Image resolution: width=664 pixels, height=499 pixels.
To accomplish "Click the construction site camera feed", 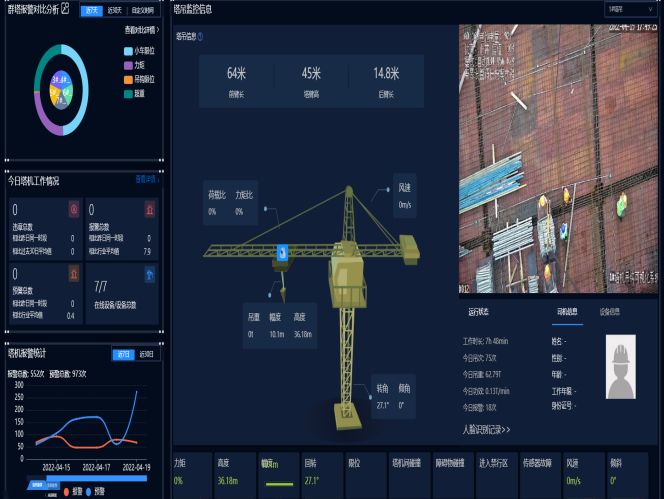I will (558, 159).
